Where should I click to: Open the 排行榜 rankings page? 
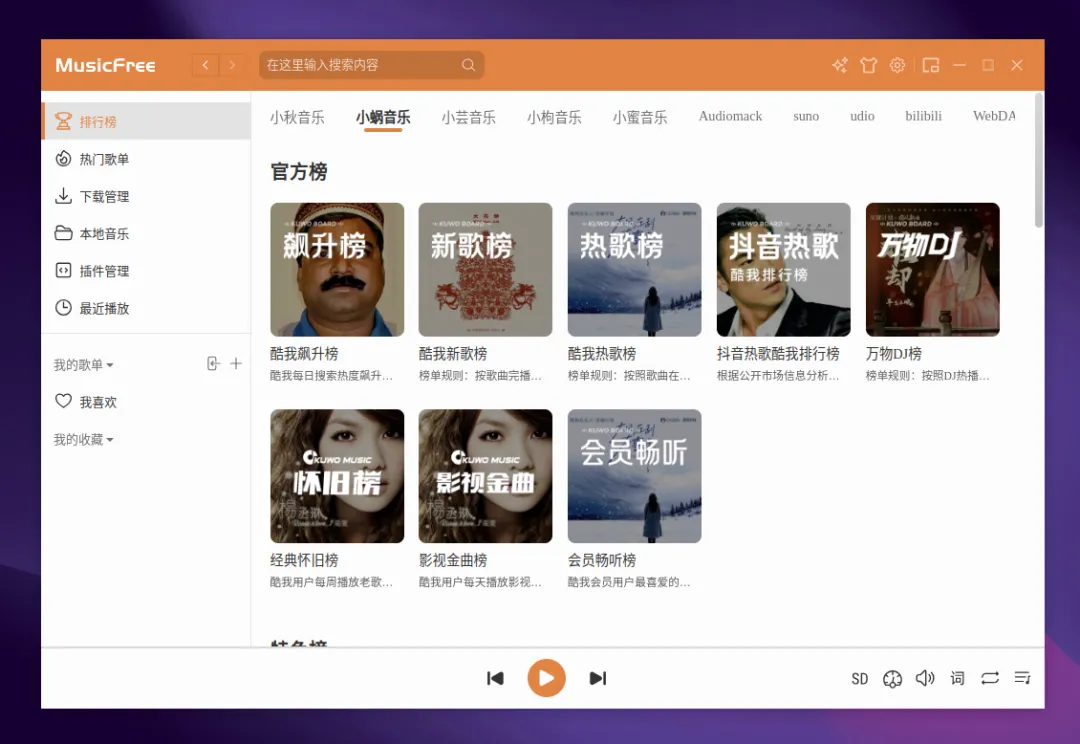[146, 121]
